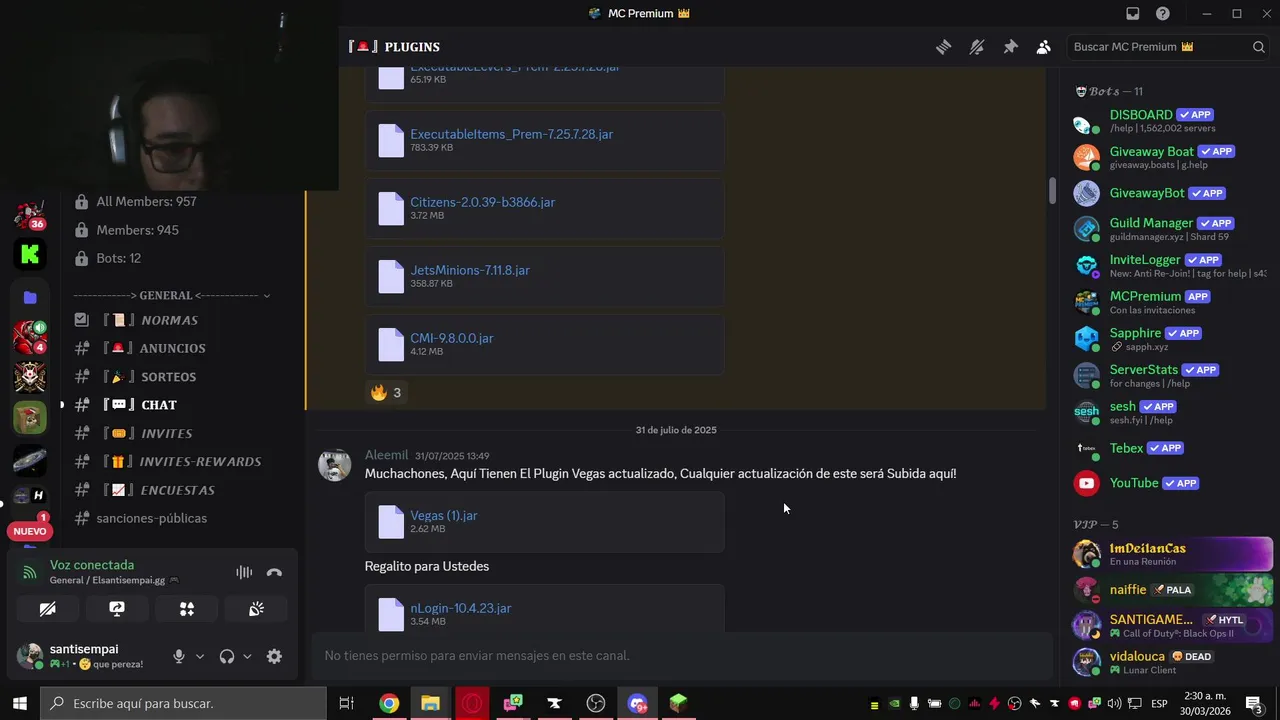Open Aleemil's avatar profile

click(334, 465)
